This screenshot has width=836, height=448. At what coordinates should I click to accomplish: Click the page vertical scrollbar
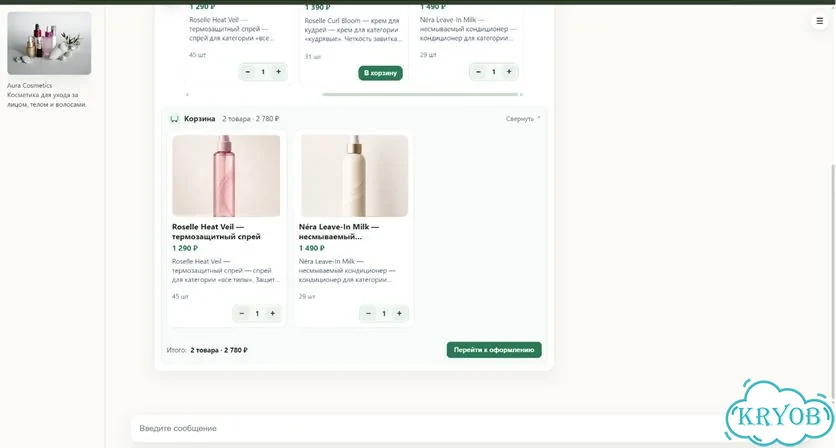point(833,281)
